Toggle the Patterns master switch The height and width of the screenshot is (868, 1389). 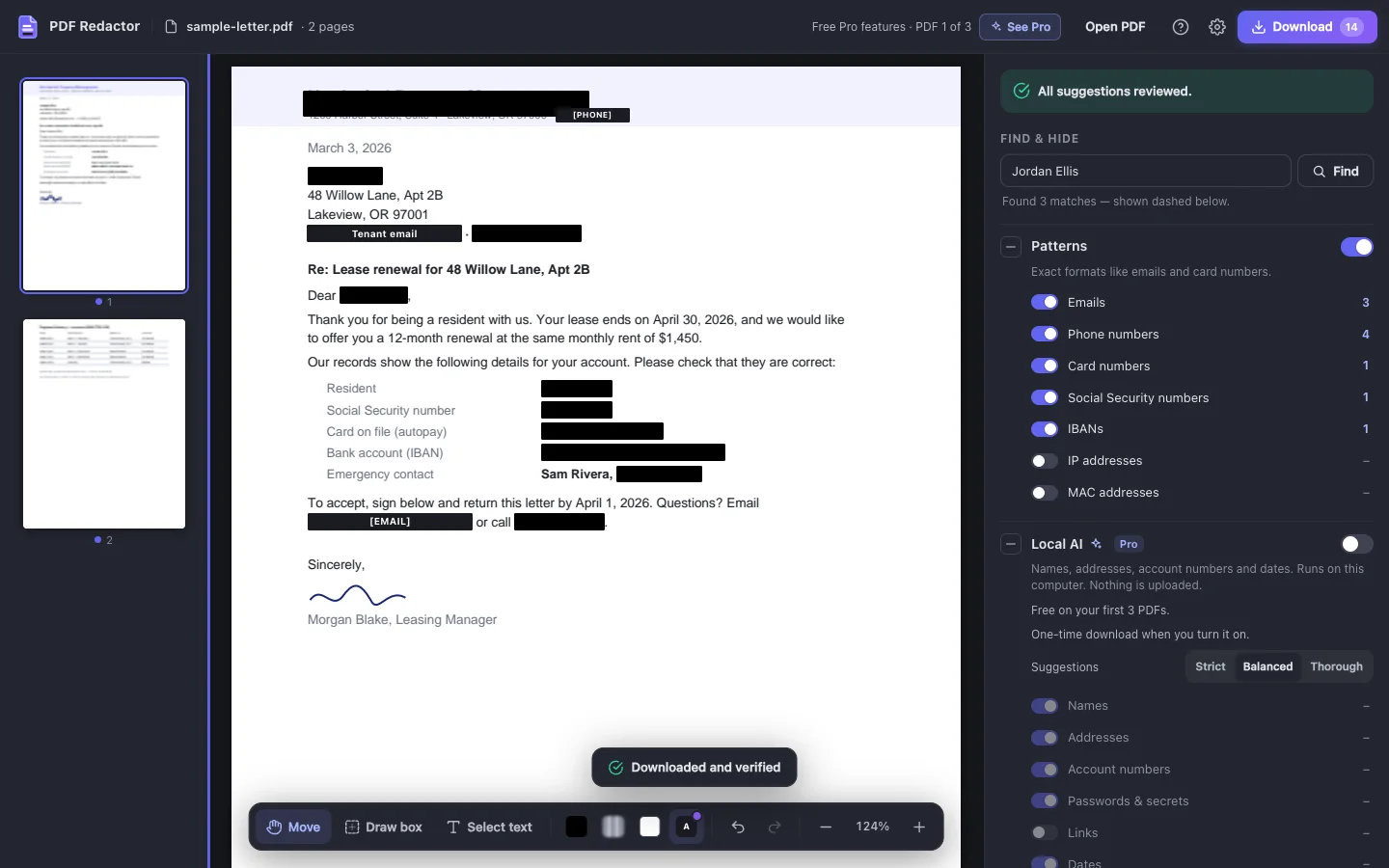[1357, 247]
